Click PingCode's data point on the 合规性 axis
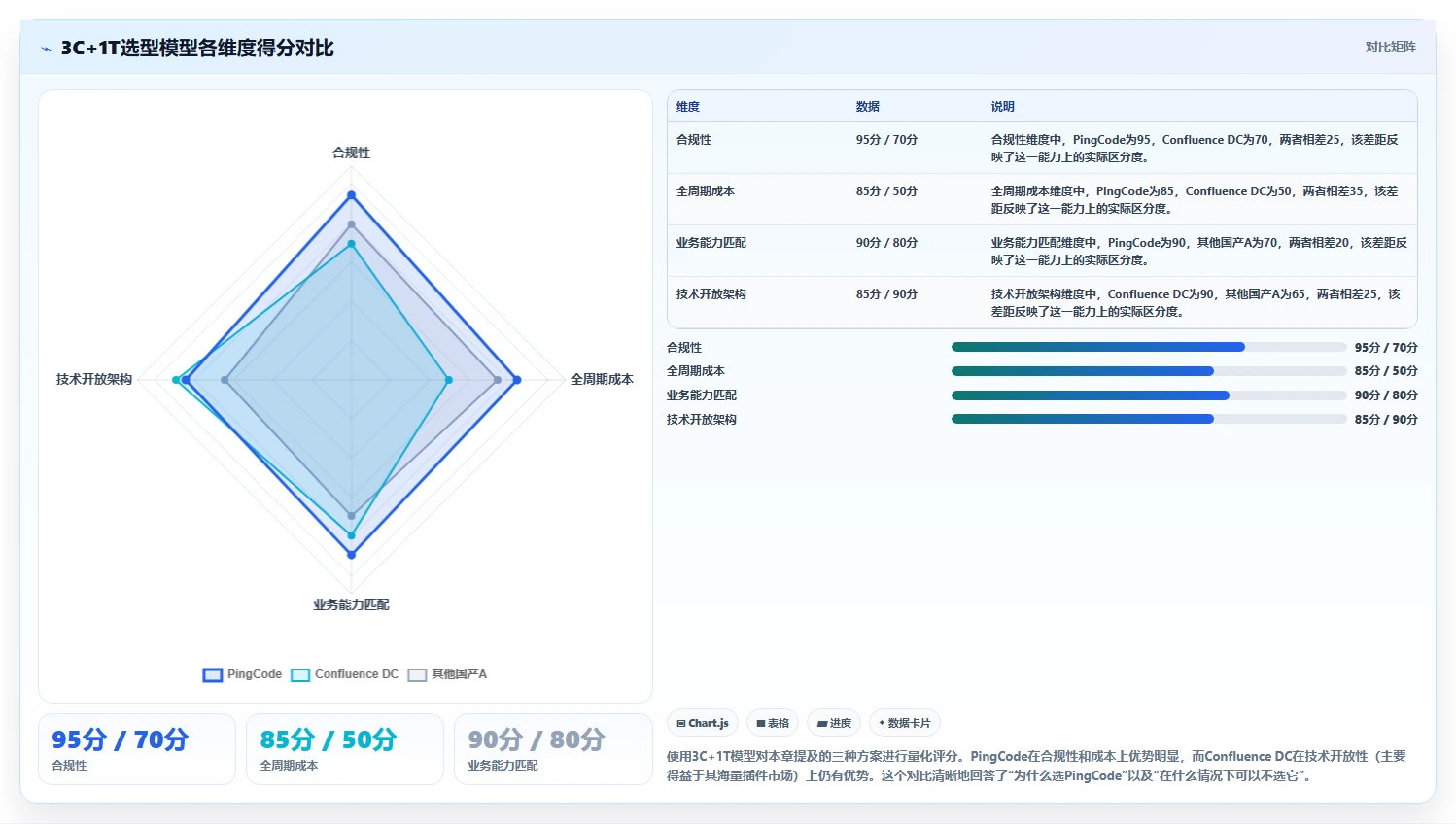Viewport: 1456px width, 824px height. tap(352, 195)
